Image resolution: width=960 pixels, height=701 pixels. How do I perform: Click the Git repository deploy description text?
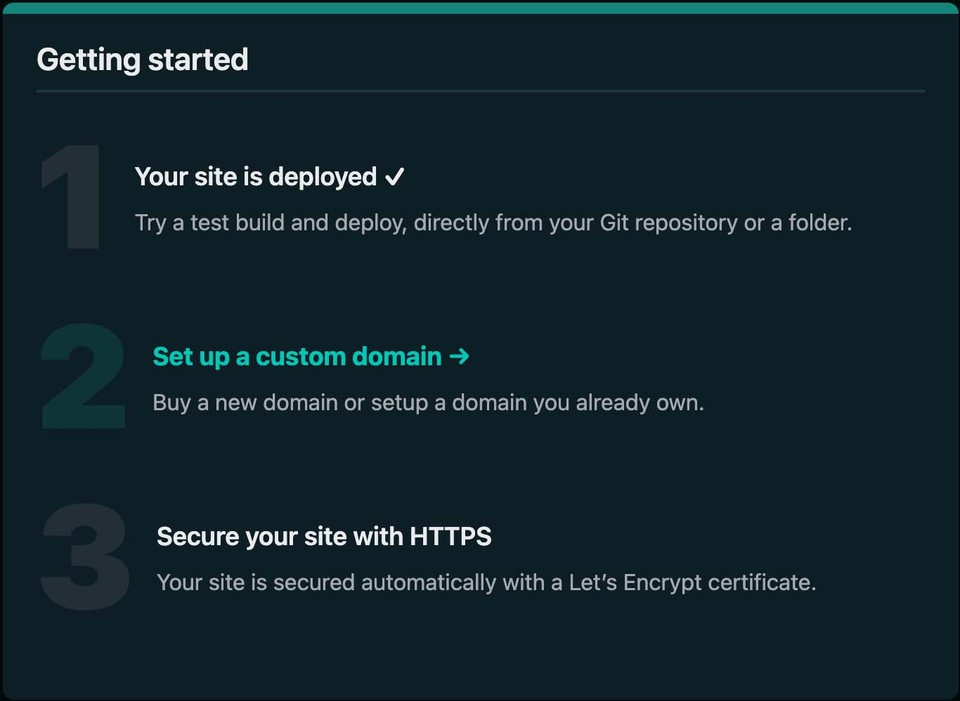[493, 222]
